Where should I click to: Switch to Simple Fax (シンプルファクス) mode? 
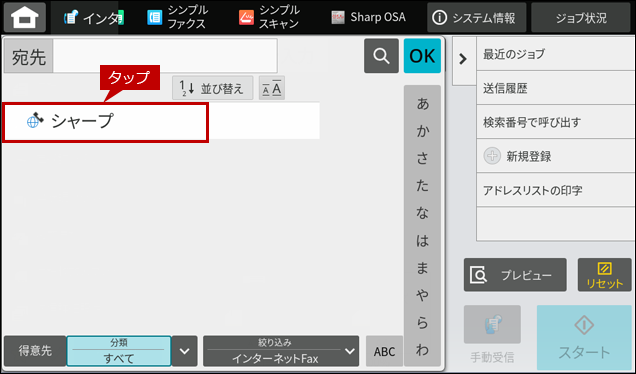(x=178, y=17)
